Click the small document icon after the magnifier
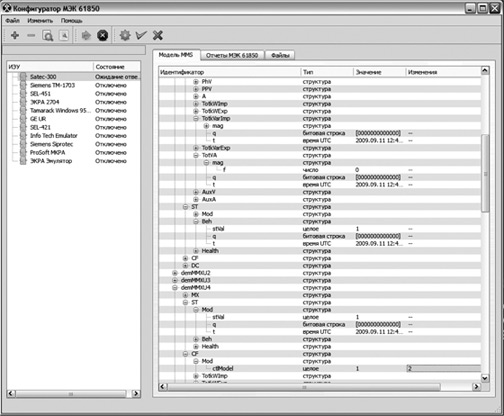 (64, 35)
